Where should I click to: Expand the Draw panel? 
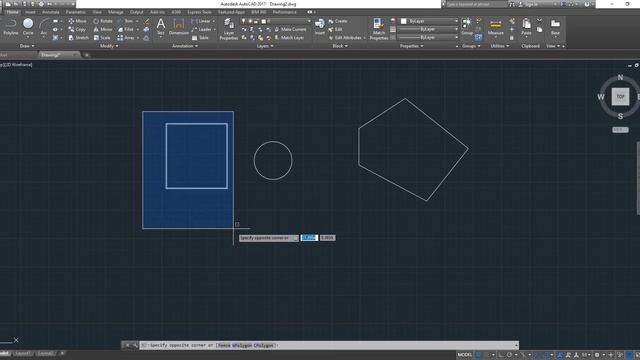[27, 46]
